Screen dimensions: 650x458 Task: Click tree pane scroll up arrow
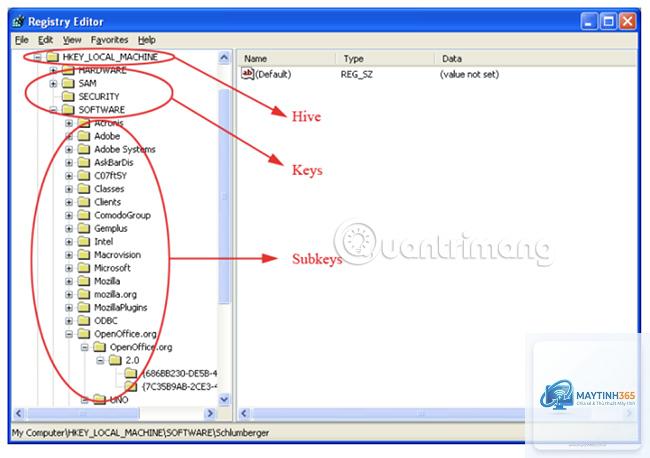[x=224, y=58]
